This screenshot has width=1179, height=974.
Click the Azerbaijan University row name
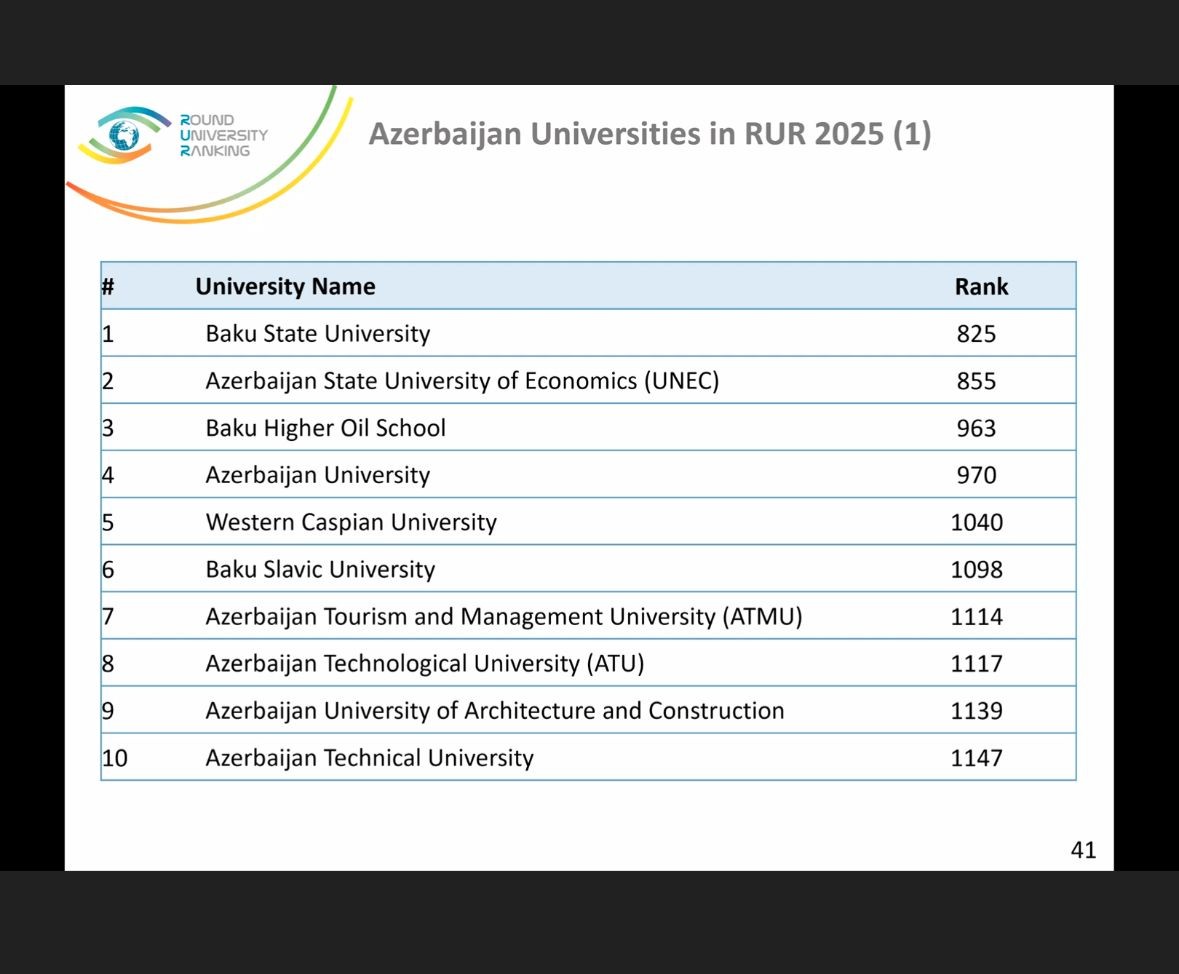pyautogui.click(x=317, y=475)
